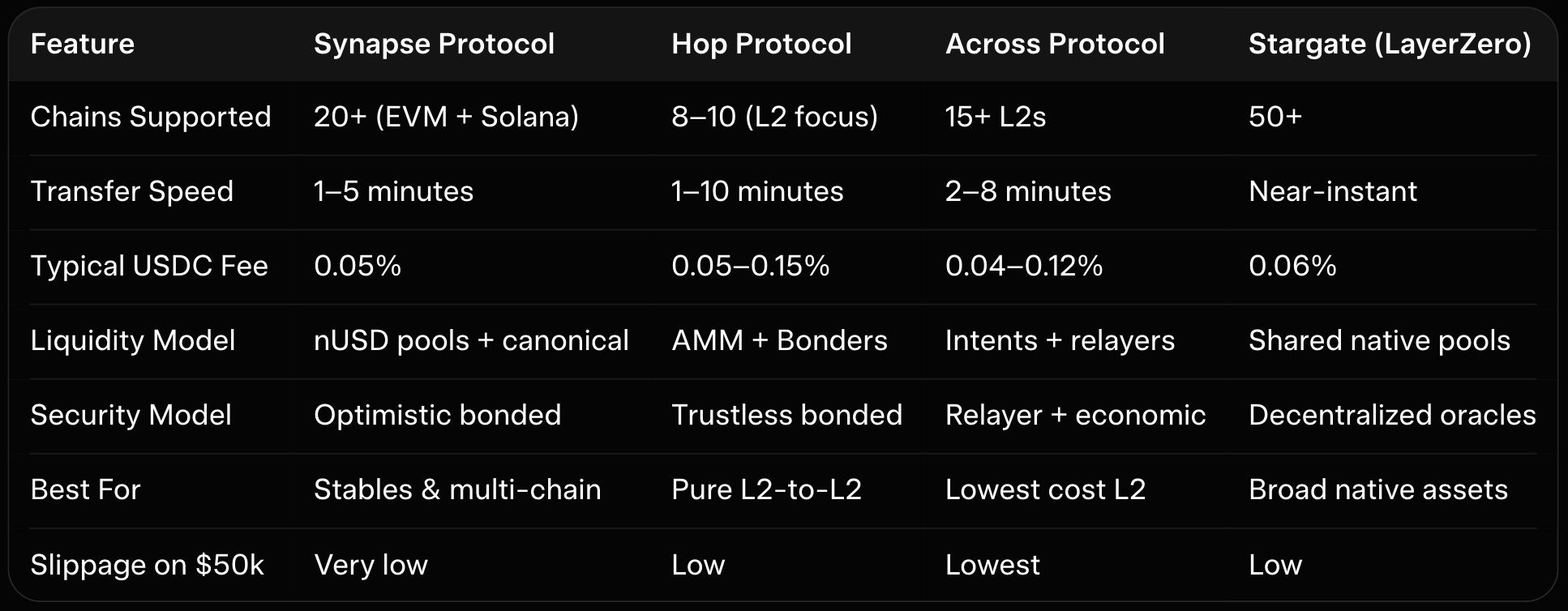Click the Chains Supported row label
1568x611 pixels.
151,117
